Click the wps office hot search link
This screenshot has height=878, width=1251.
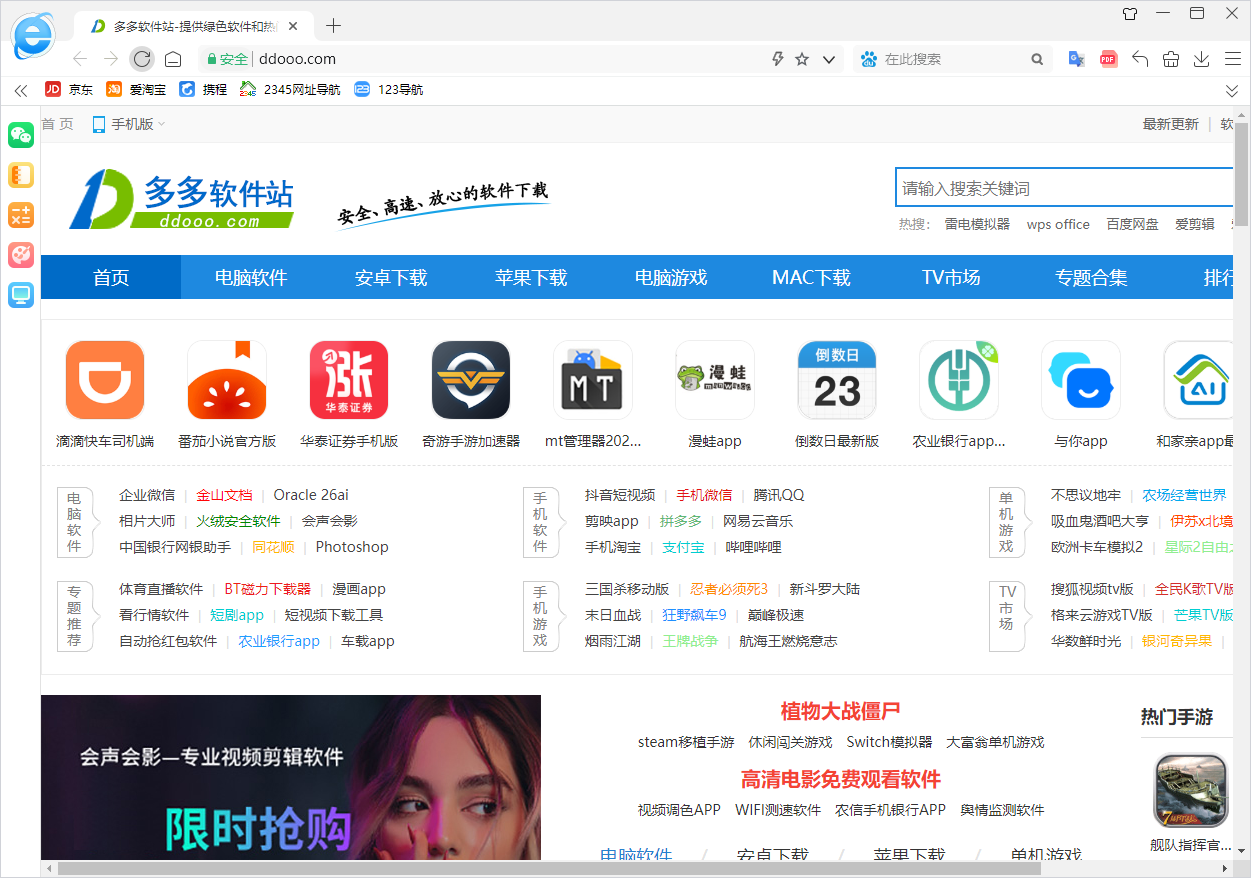point(1058,224)
